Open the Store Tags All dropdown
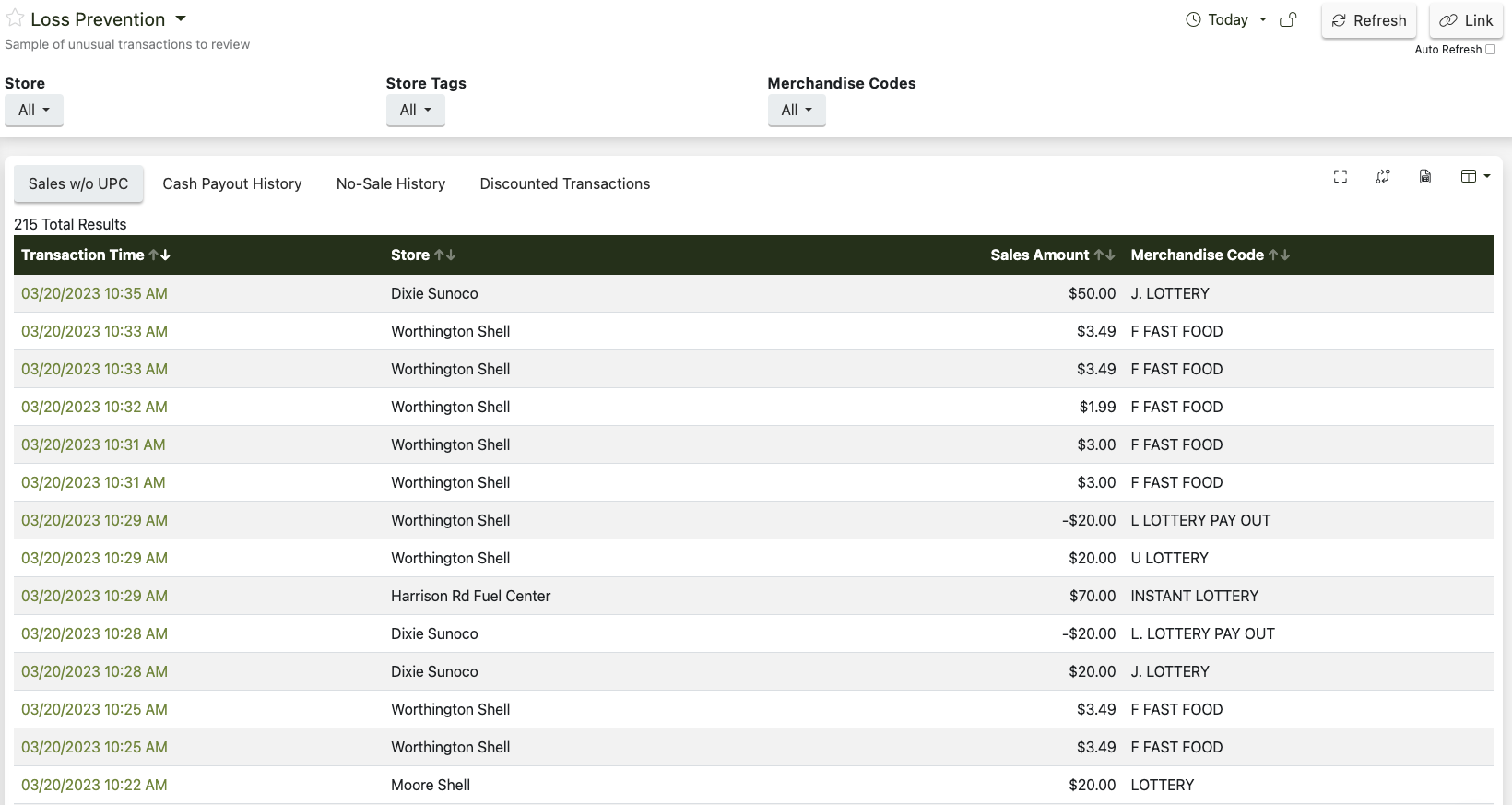1512x805 pixels. (x=416, y=110)
